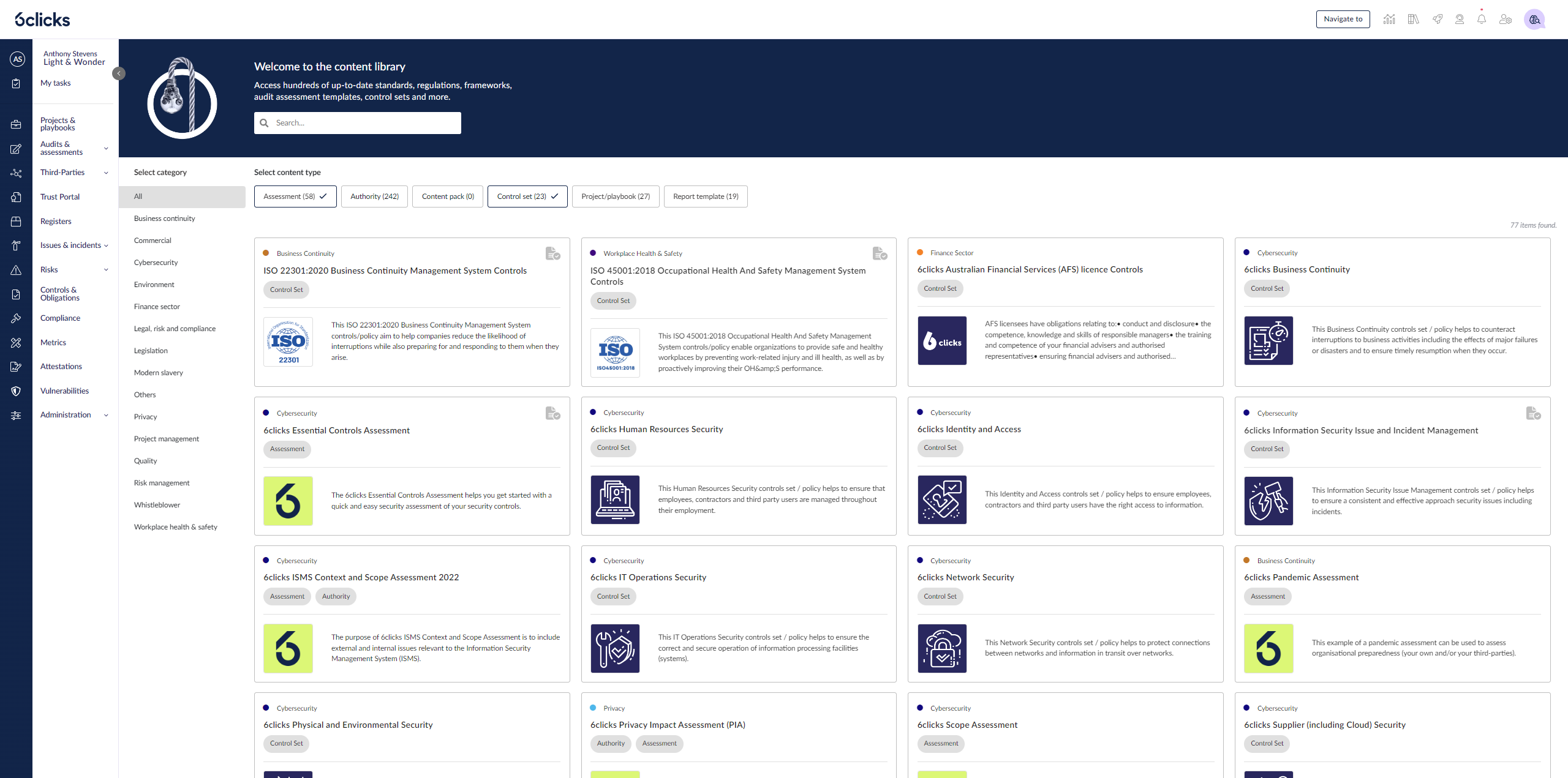Click the Vulnerabilities sidebar icon

coord(16,390)
